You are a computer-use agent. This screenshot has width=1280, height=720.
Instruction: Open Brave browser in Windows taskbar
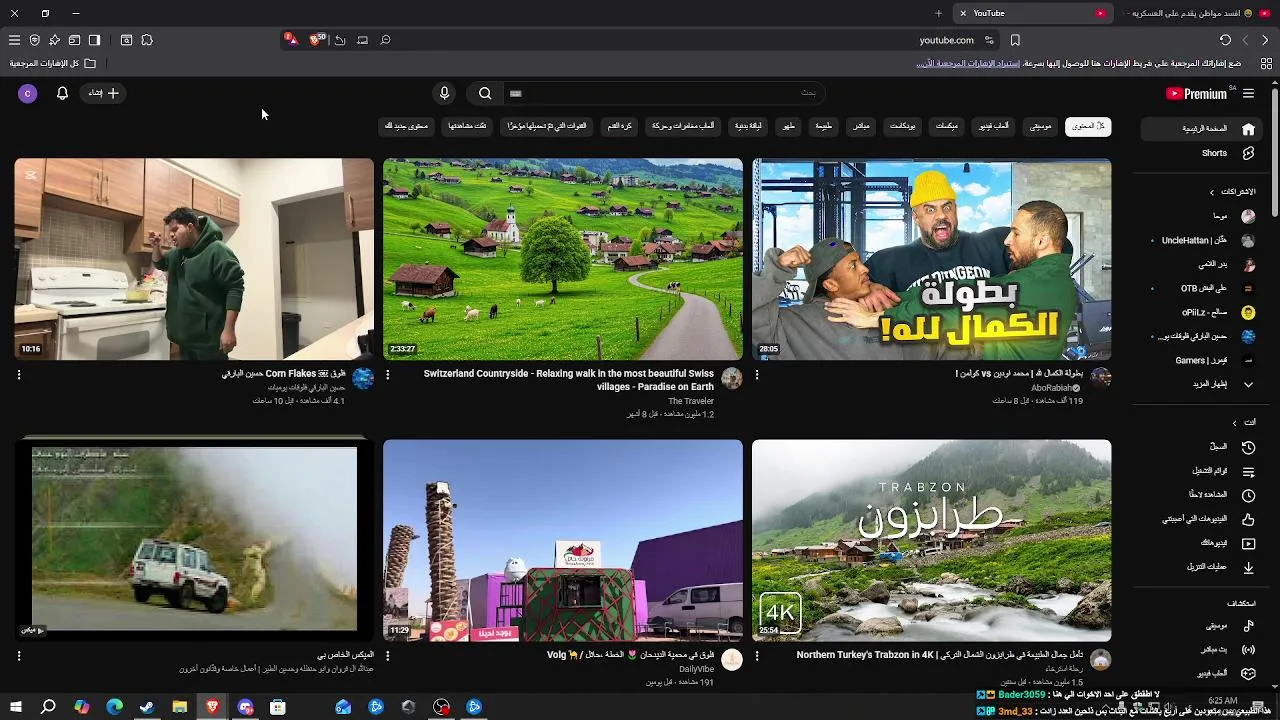pos(212,707)
